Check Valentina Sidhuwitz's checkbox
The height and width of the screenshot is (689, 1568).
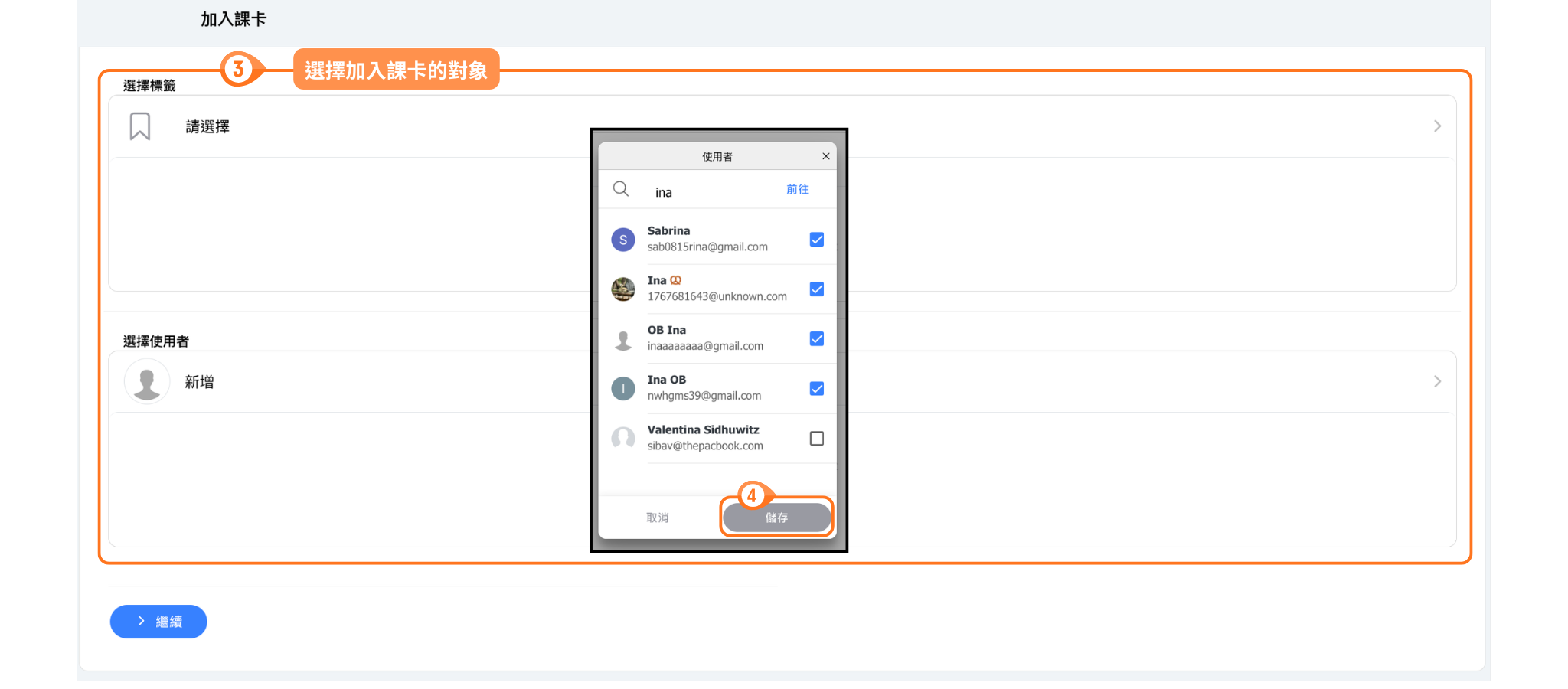coord(817,439)
